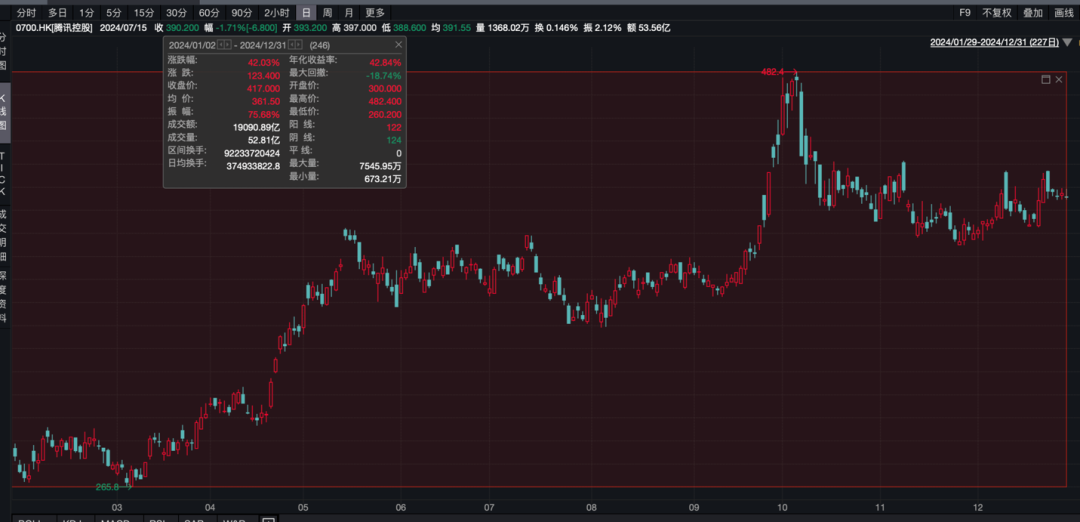Screen dimensions: 1080x522
Task: Close the red selection range overlay
Action: pos(1059,79)
